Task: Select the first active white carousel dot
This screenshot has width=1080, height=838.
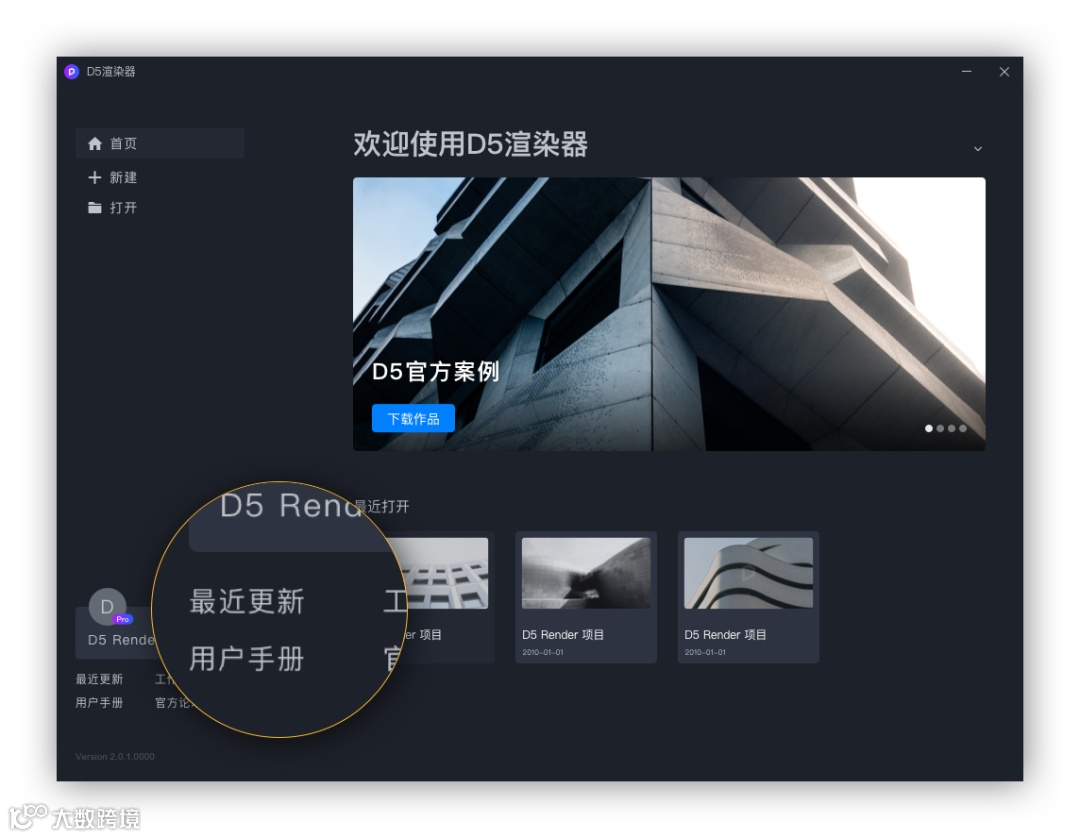Action: pyautogui.click(x=928, y=428)
